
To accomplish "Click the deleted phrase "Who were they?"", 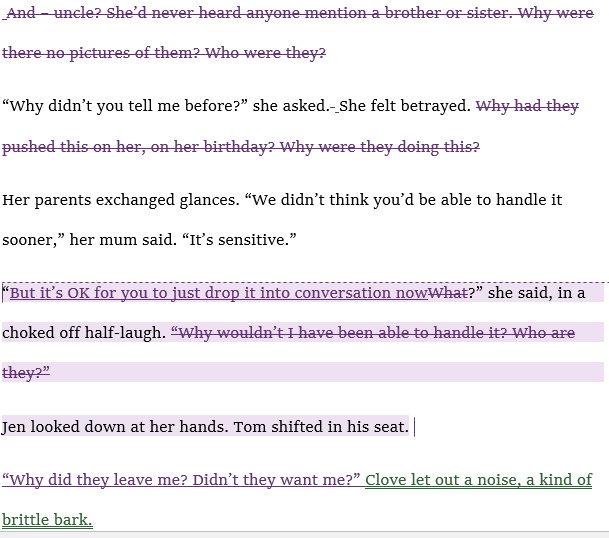I will (x=265, y=53).
